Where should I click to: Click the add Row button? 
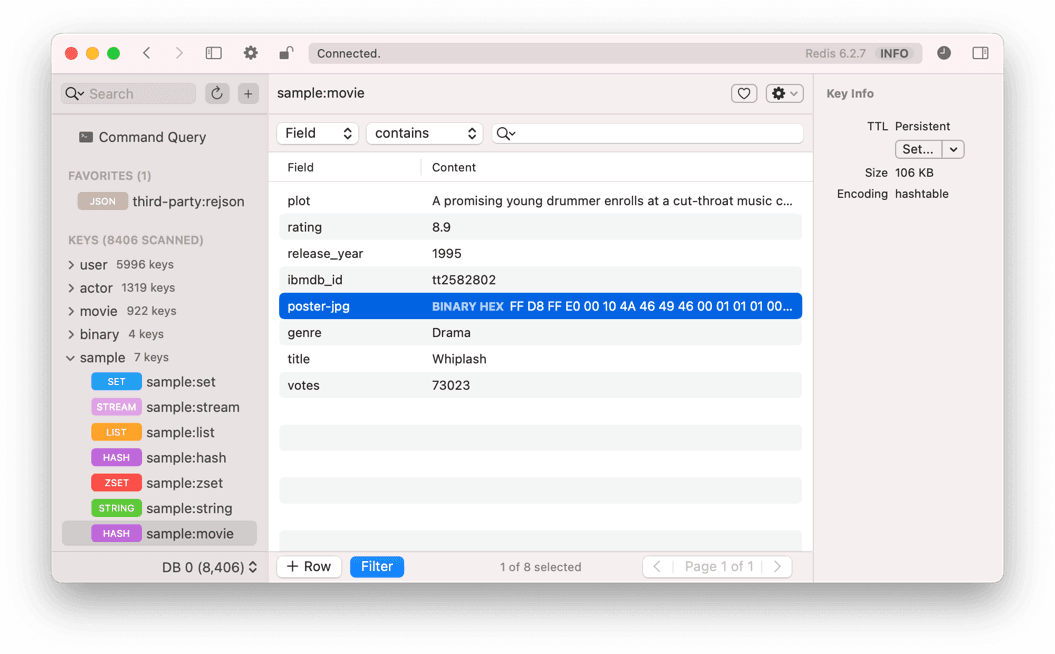309,567
